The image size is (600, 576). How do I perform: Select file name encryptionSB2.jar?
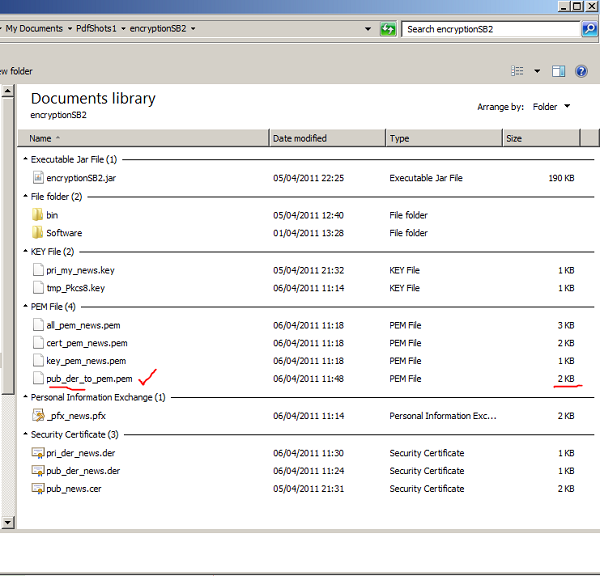click(x=81, y=178)
